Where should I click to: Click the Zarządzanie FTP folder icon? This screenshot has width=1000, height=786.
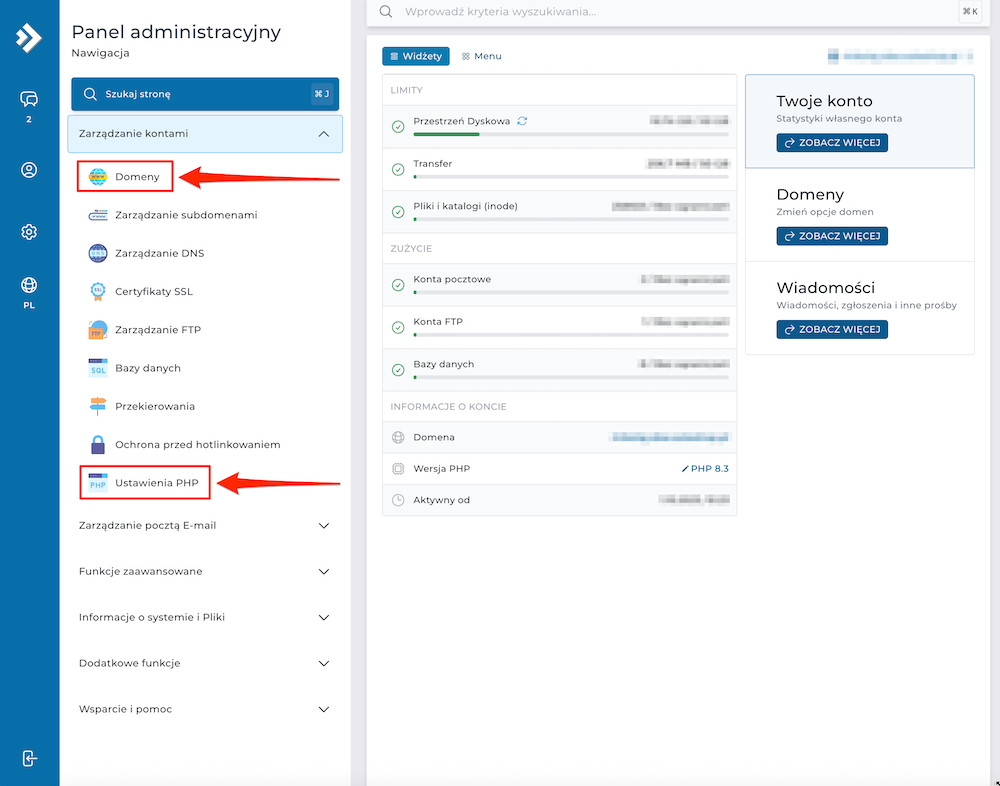coord(98,330)
